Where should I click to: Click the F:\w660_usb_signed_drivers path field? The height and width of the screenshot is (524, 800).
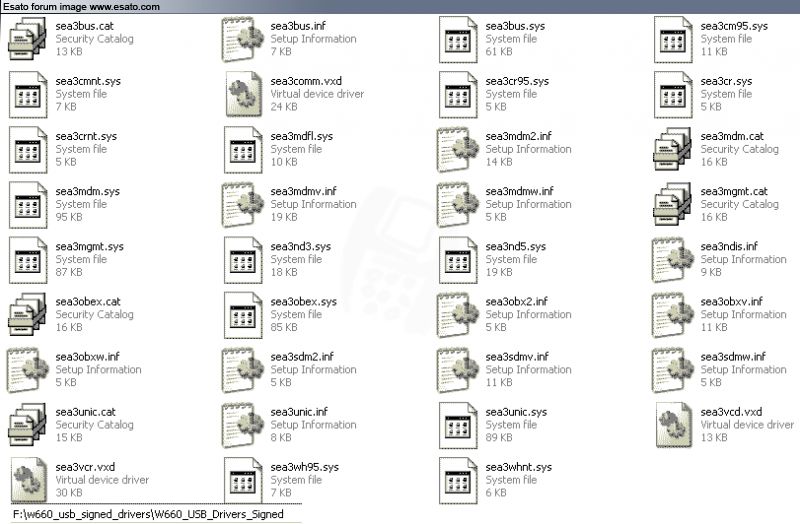(156, 514)
